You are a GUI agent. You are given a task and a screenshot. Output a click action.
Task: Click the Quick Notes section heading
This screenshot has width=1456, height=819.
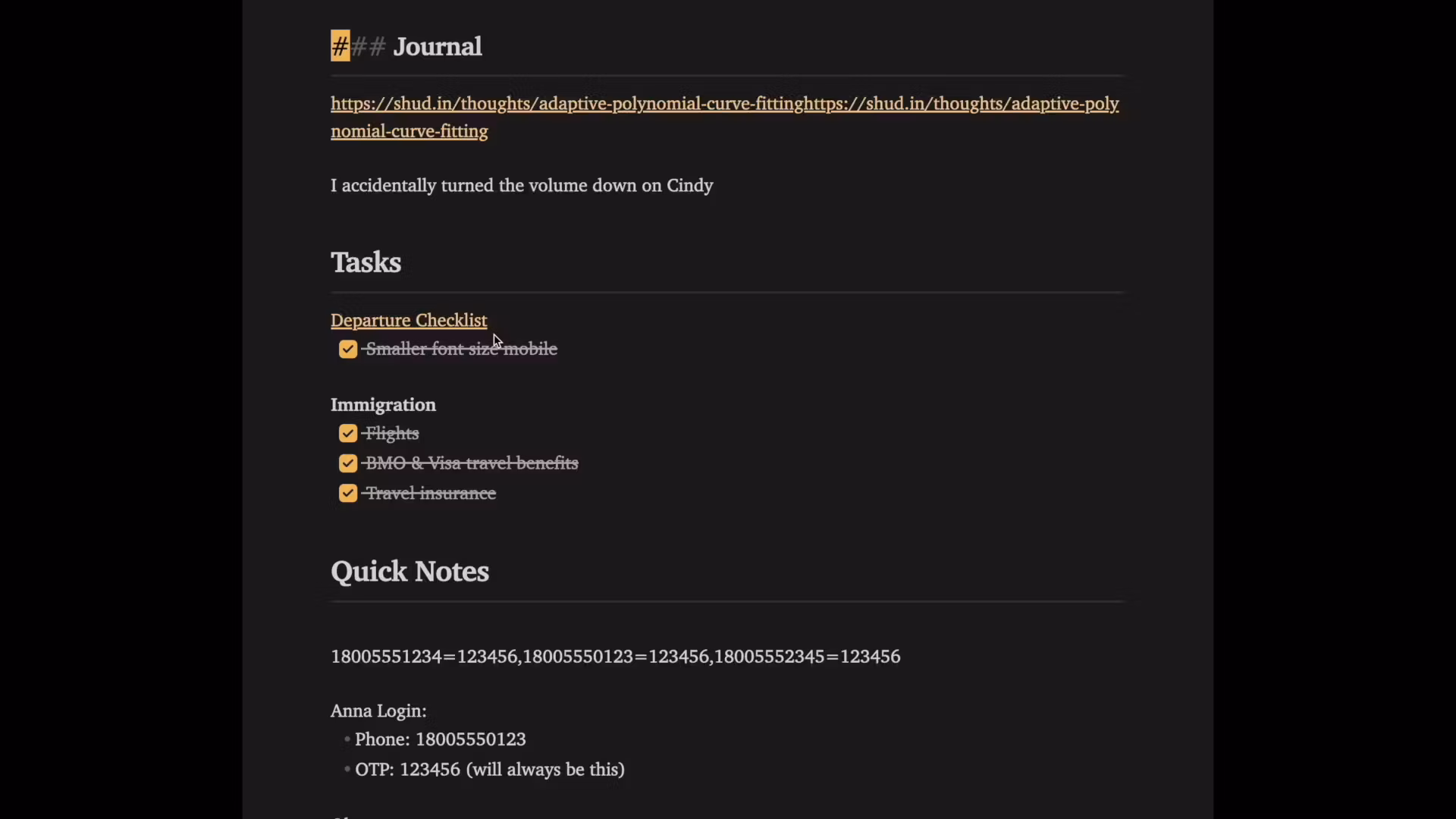[x=409, y=572]
